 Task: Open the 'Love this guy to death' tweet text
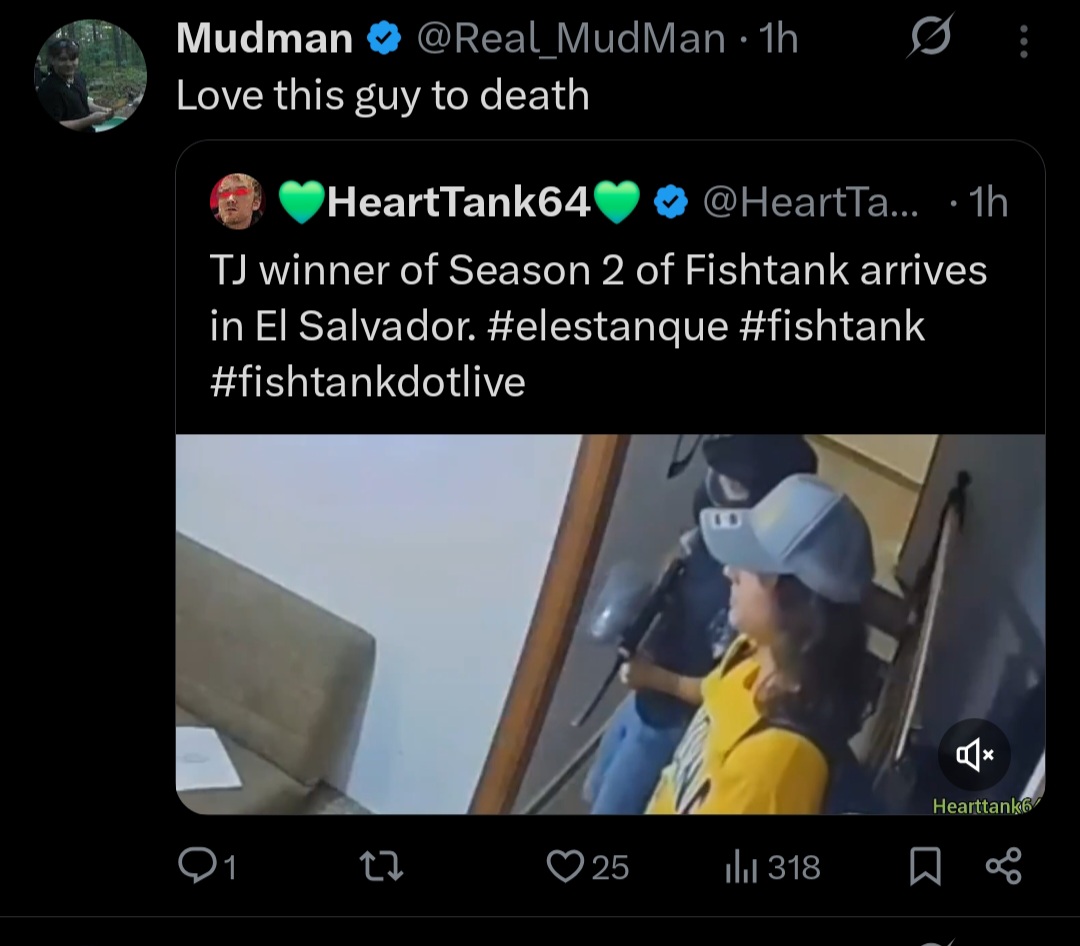(x=383, y=95)
